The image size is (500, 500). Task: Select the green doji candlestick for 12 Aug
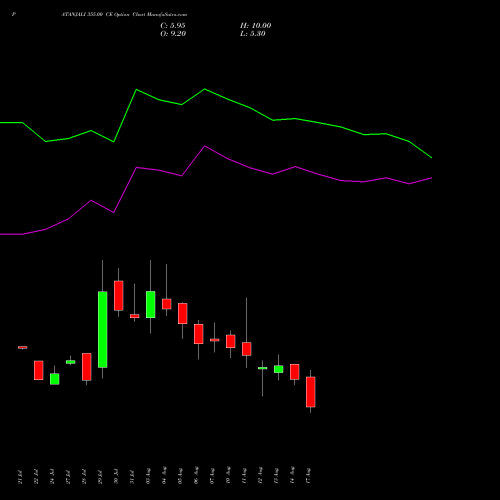tap(263, 368)
